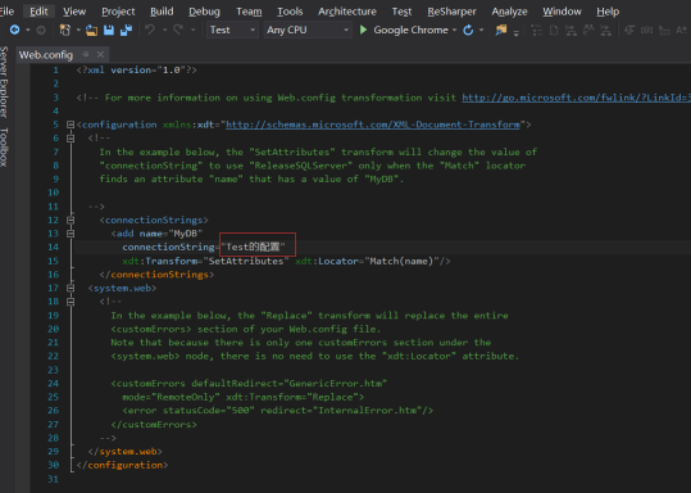Click the dimmed A-letter icon at the toolbar end
The image size is (692, 493).
681,30
